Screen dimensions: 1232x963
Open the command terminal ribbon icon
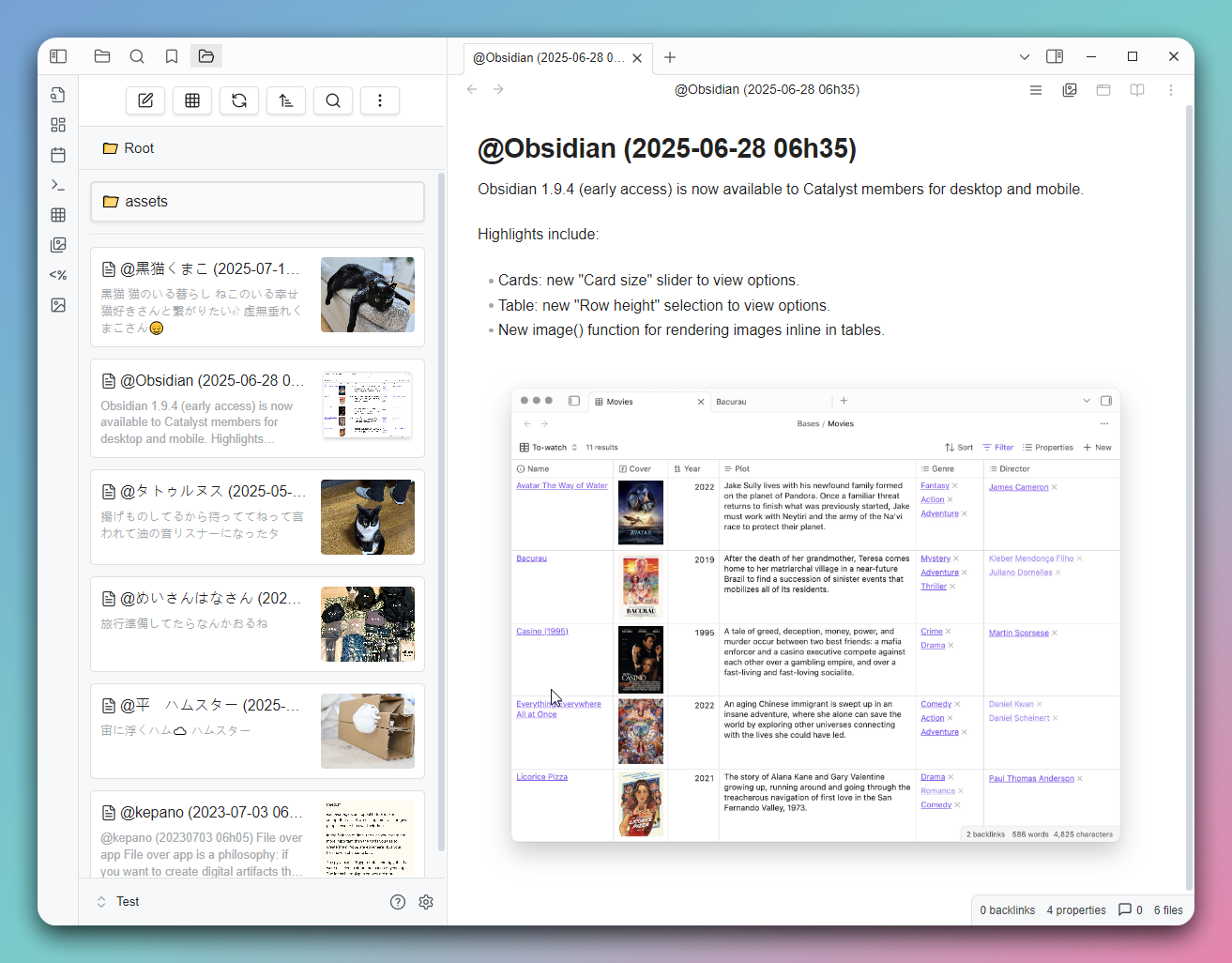[58, 185]
